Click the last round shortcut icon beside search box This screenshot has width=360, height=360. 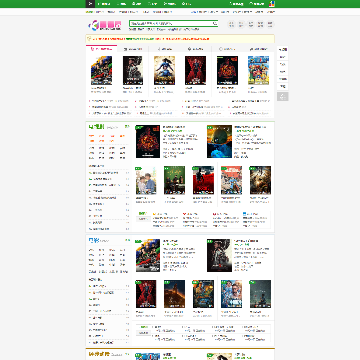point(270,24)
